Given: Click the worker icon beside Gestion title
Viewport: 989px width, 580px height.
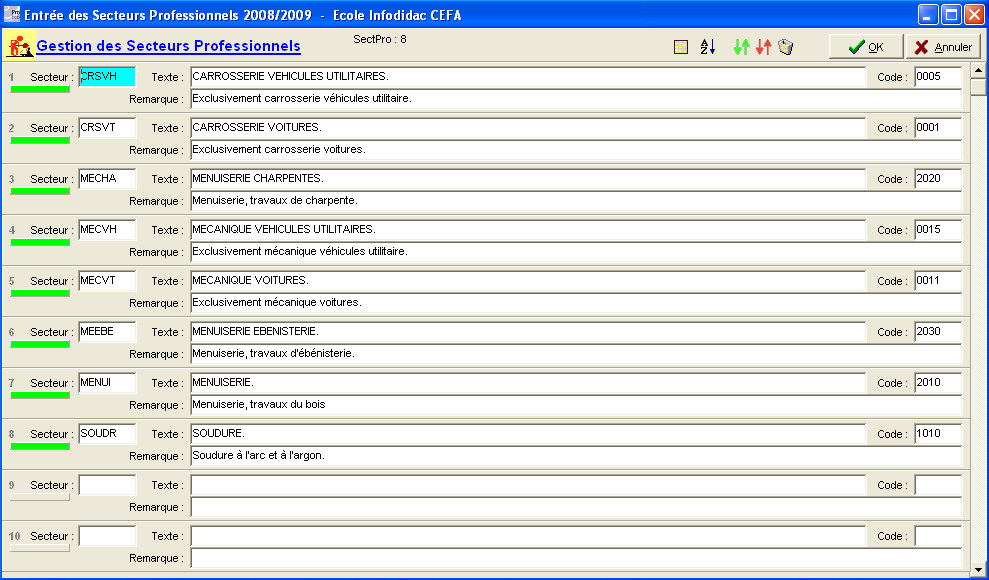Looking at the screenshot, I should [20, 46].
